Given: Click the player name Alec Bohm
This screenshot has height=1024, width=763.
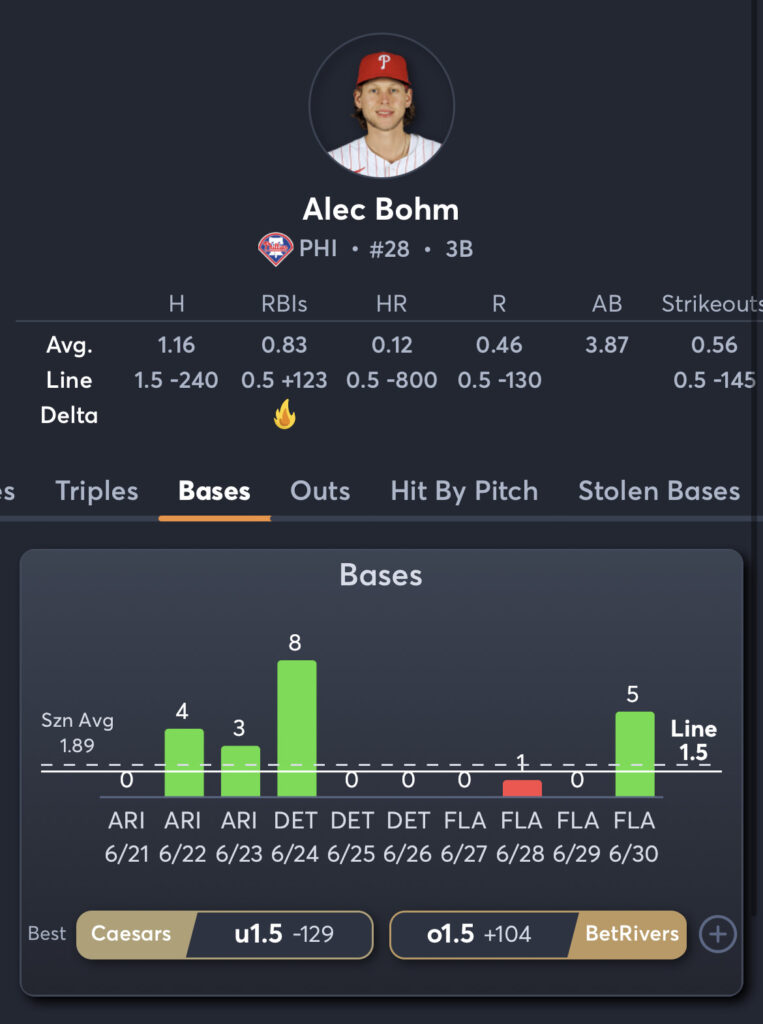Looking at the screenshot, I should (381, 210).
